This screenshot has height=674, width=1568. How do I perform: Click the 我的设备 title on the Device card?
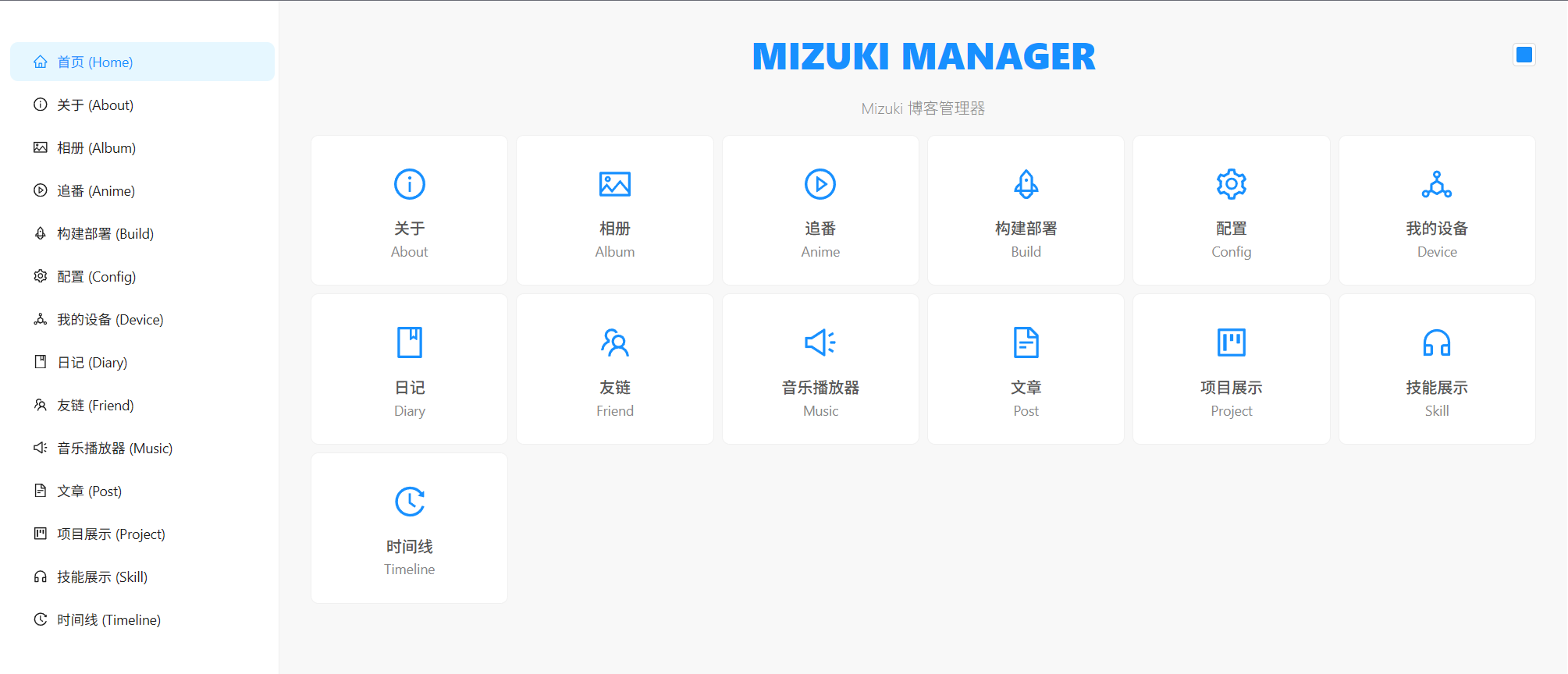[x=1437, y=229]
